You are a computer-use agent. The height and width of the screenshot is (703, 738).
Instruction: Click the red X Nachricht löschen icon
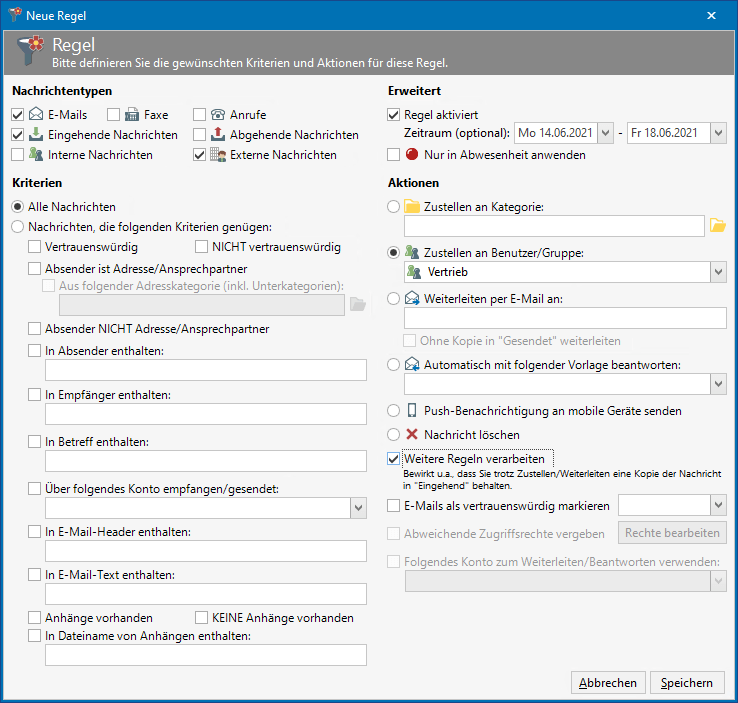coord(412,434)
